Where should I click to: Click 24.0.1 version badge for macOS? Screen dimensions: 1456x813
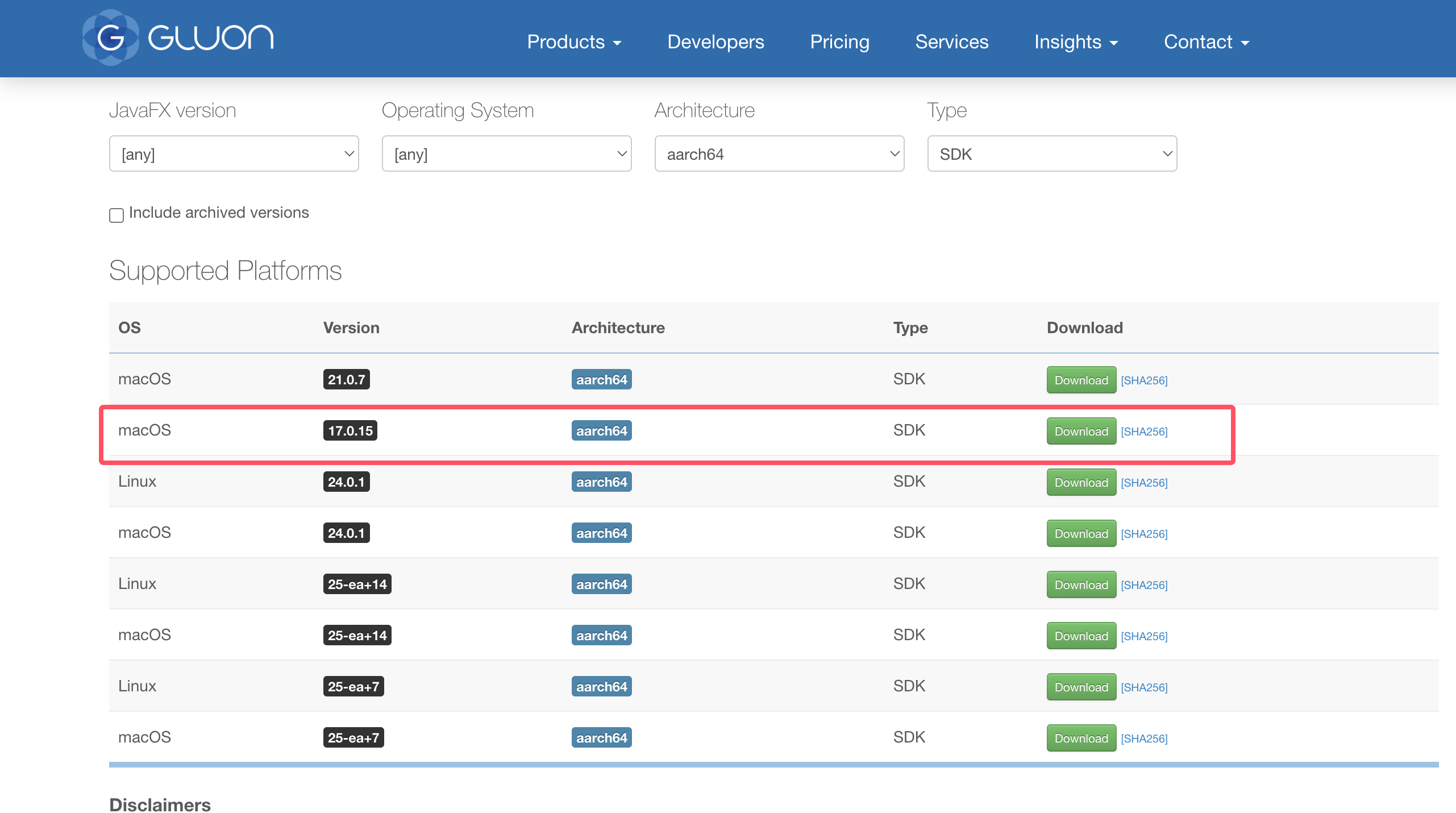pyautogui.click(x=346, y=533)
